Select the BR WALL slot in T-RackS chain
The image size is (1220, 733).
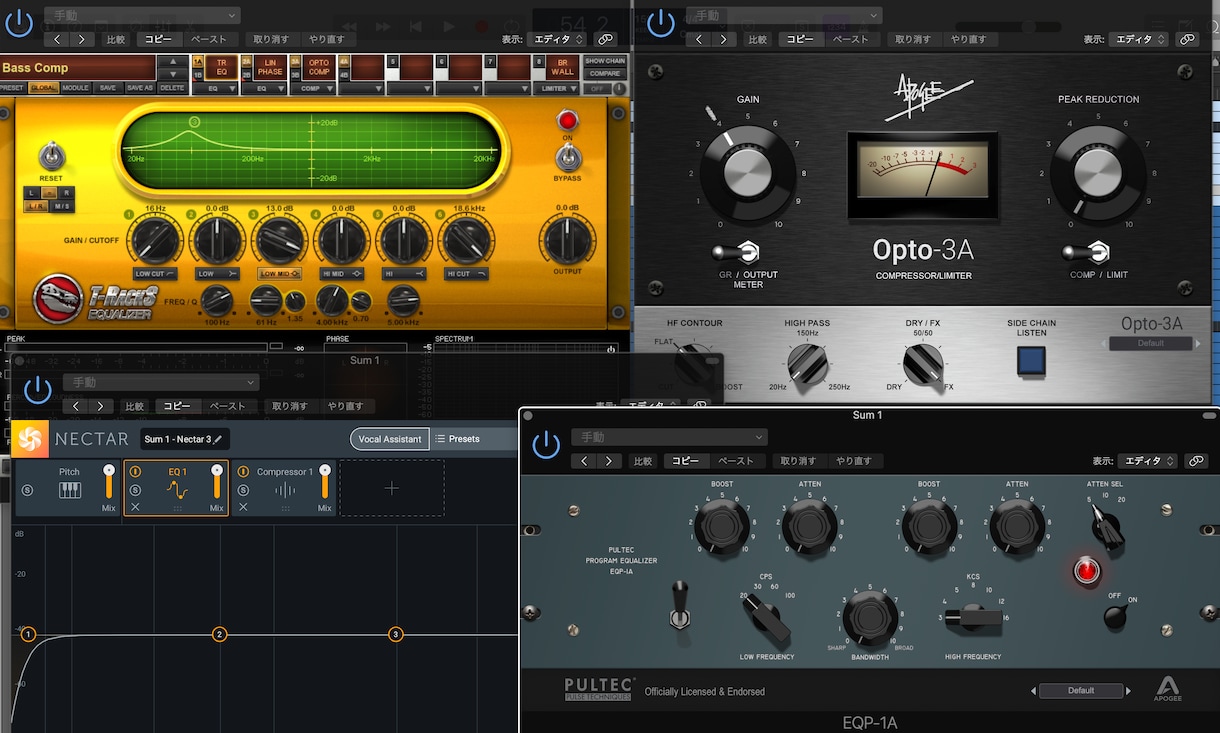pyautogui.click(x=562, y=68)
